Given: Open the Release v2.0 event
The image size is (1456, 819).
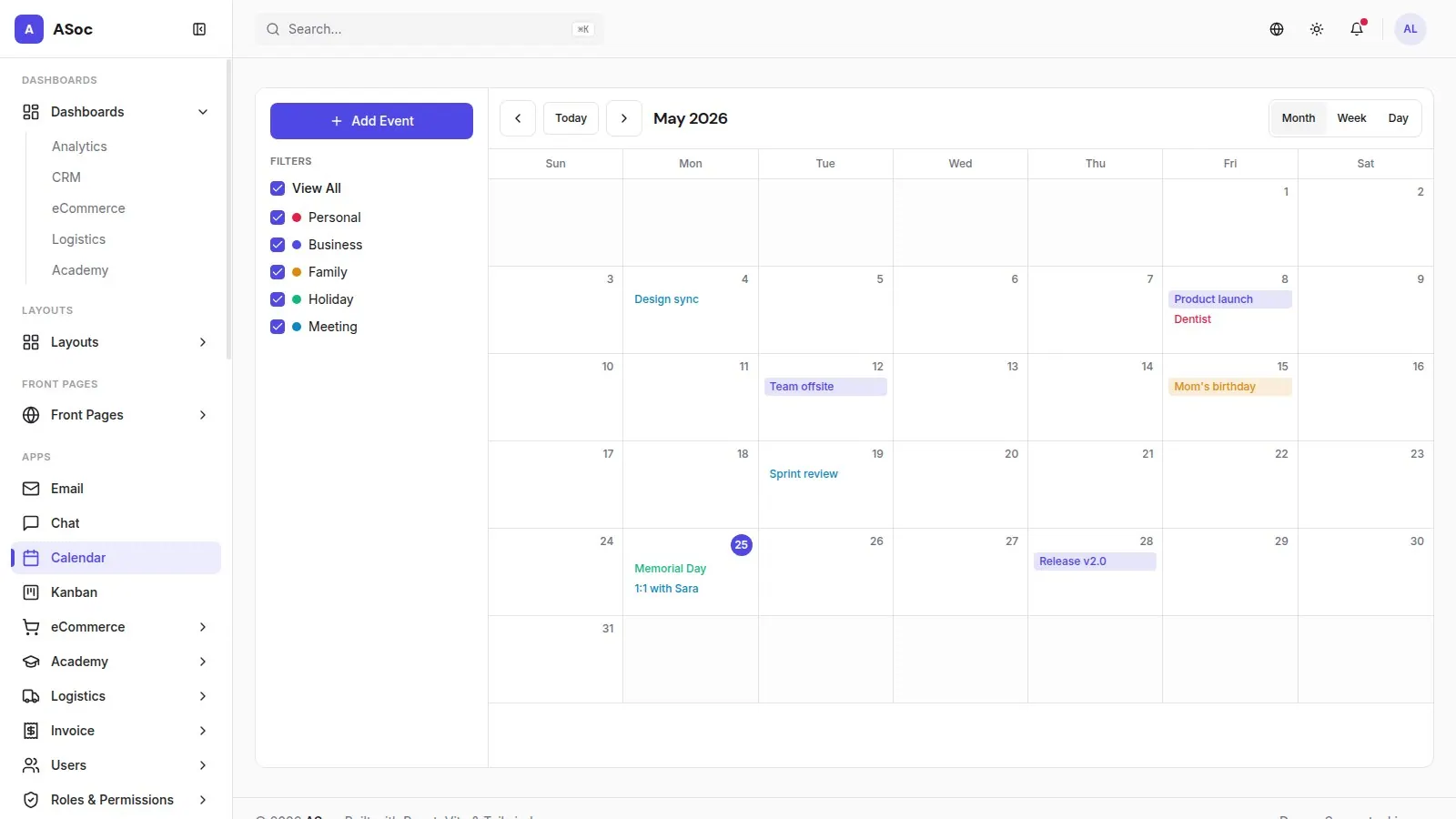Looking at the screenshot, I should pos(1095,561).
